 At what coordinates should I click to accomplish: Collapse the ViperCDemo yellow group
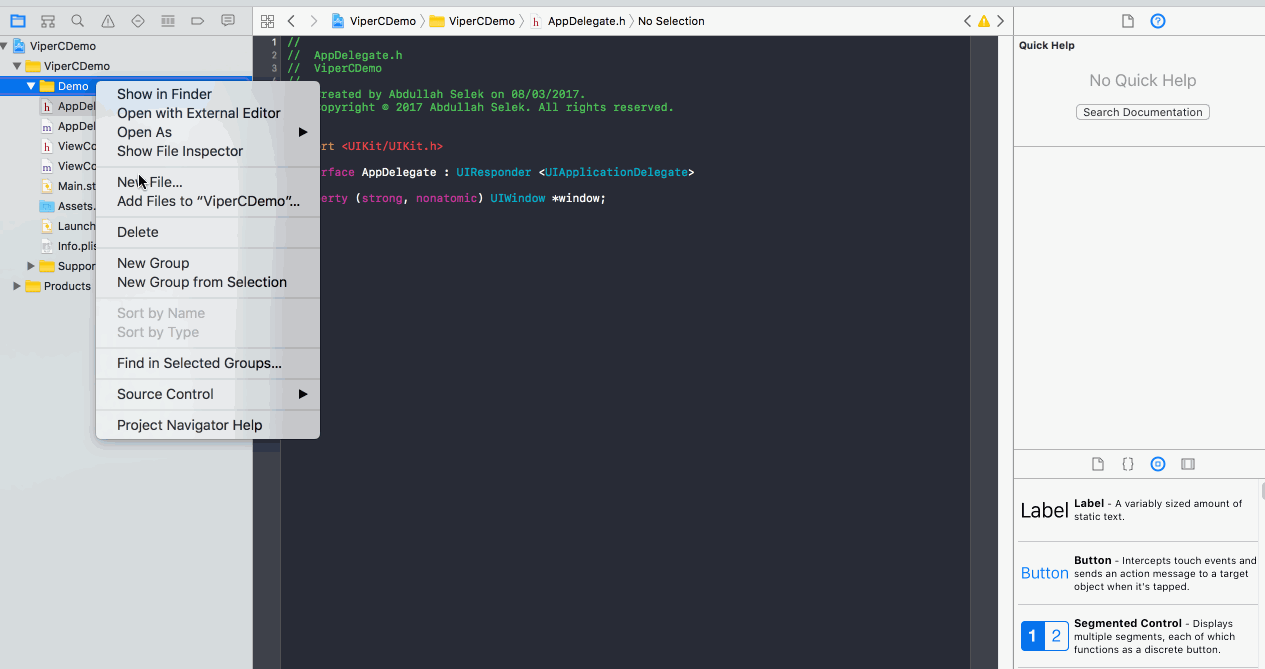tap(17, 66)
